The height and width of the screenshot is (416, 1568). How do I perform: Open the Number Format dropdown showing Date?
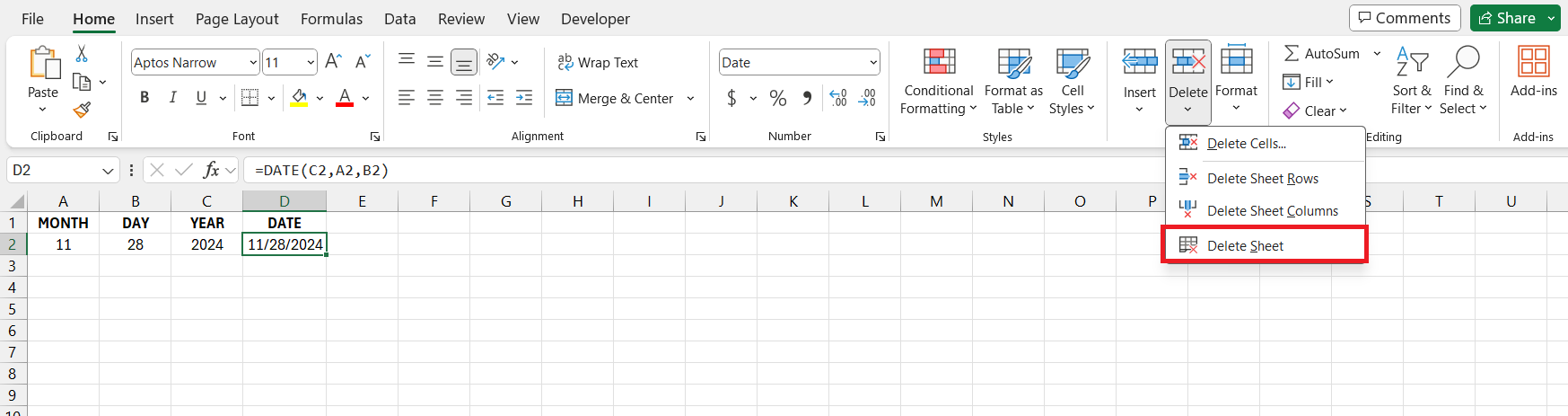[872, 62]
